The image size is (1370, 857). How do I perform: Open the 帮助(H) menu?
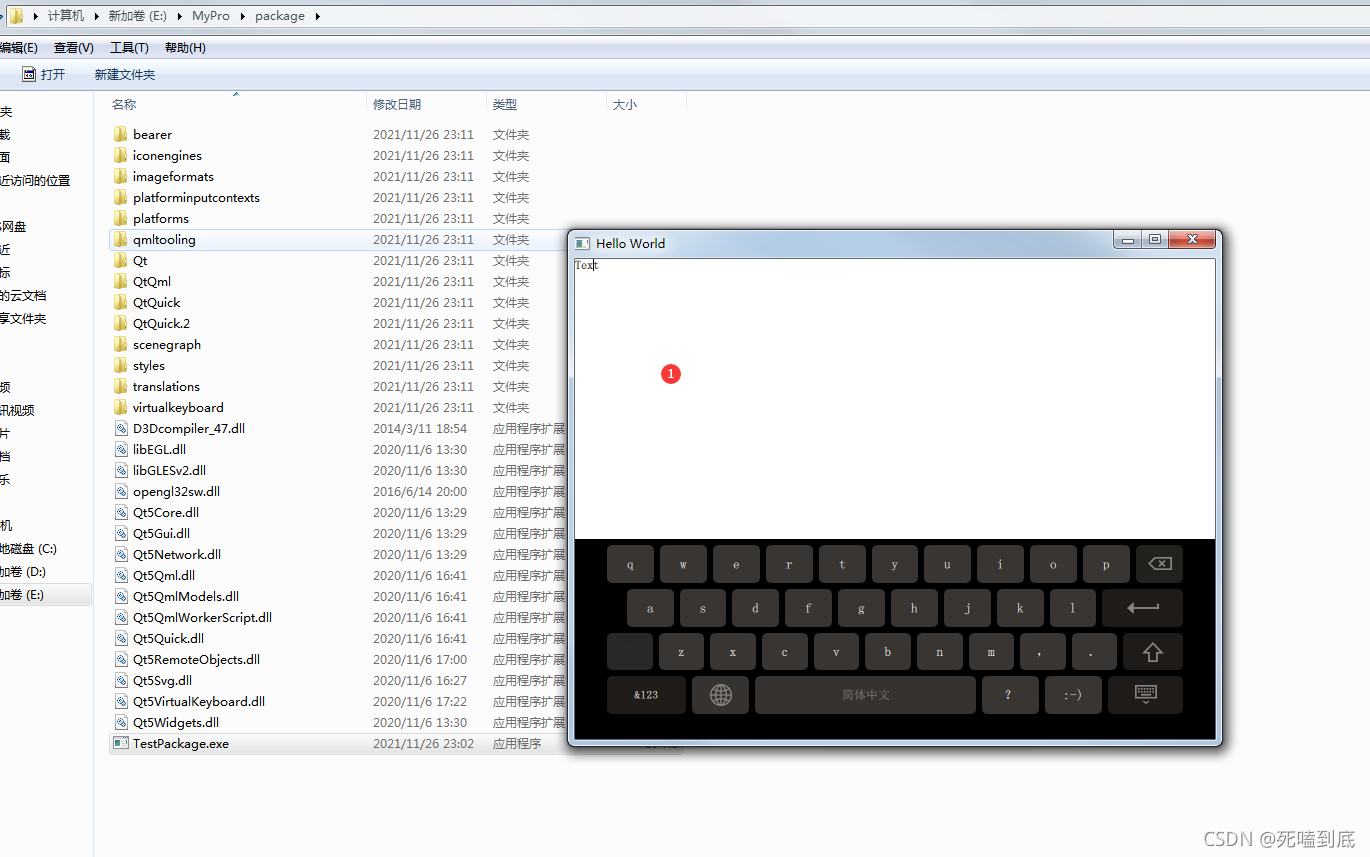[185, 48]
